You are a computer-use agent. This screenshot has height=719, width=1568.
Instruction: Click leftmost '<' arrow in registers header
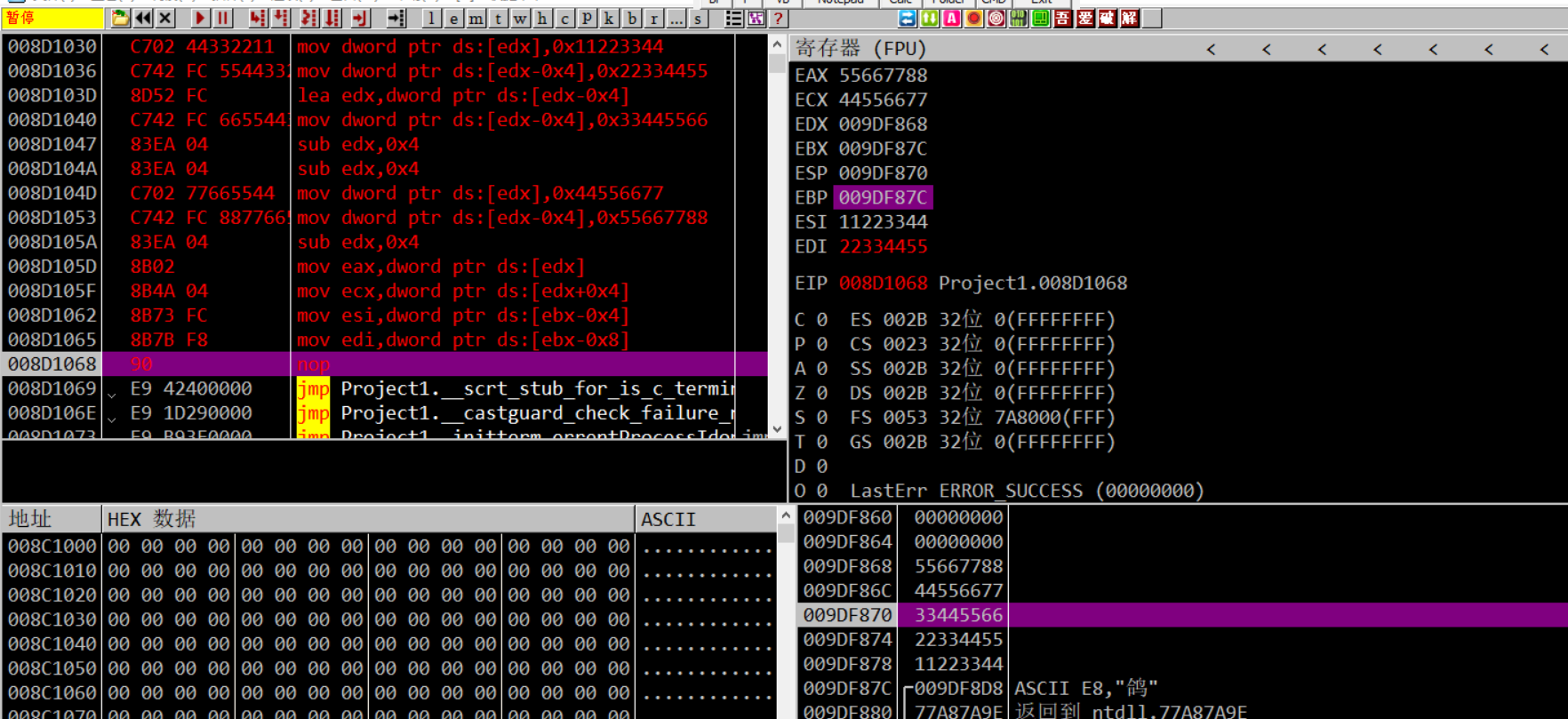[x=1211, y=50]
